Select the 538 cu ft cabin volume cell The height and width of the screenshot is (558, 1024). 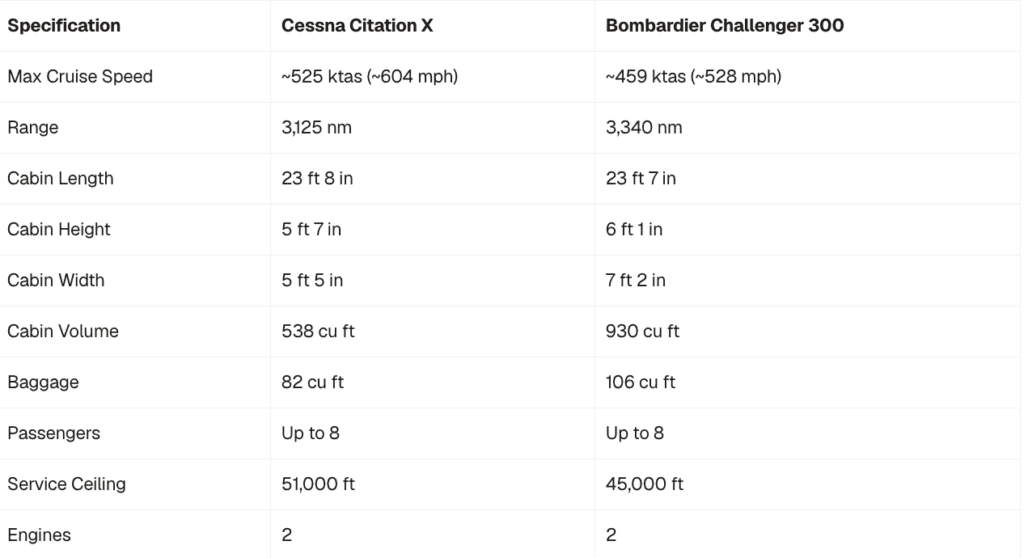point(318,331)
